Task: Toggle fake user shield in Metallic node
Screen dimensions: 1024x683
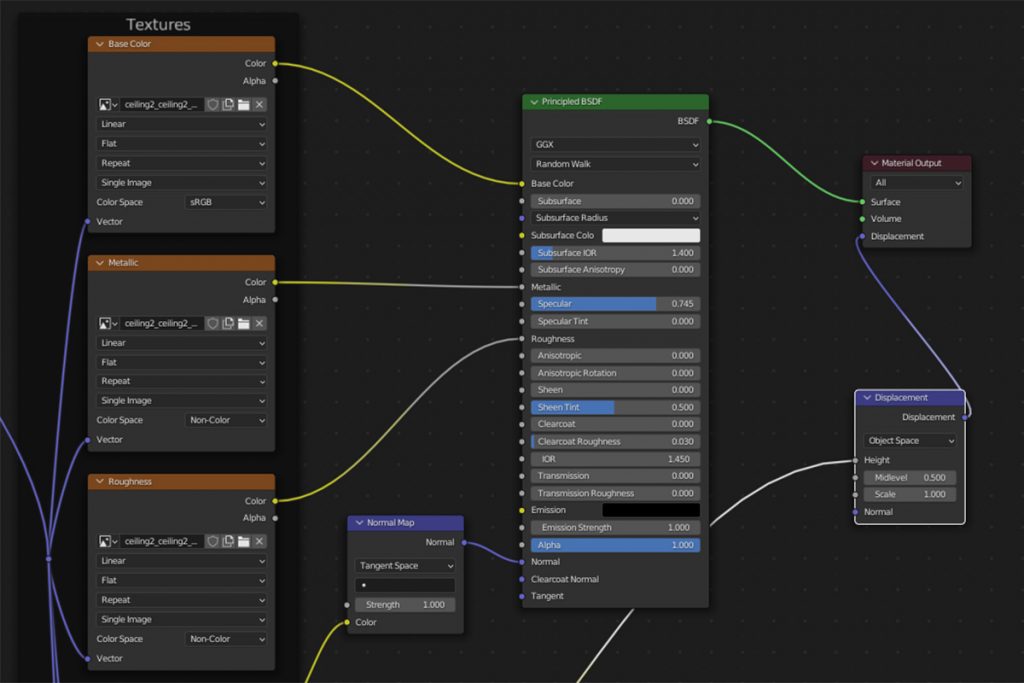Action: point(212,323)
